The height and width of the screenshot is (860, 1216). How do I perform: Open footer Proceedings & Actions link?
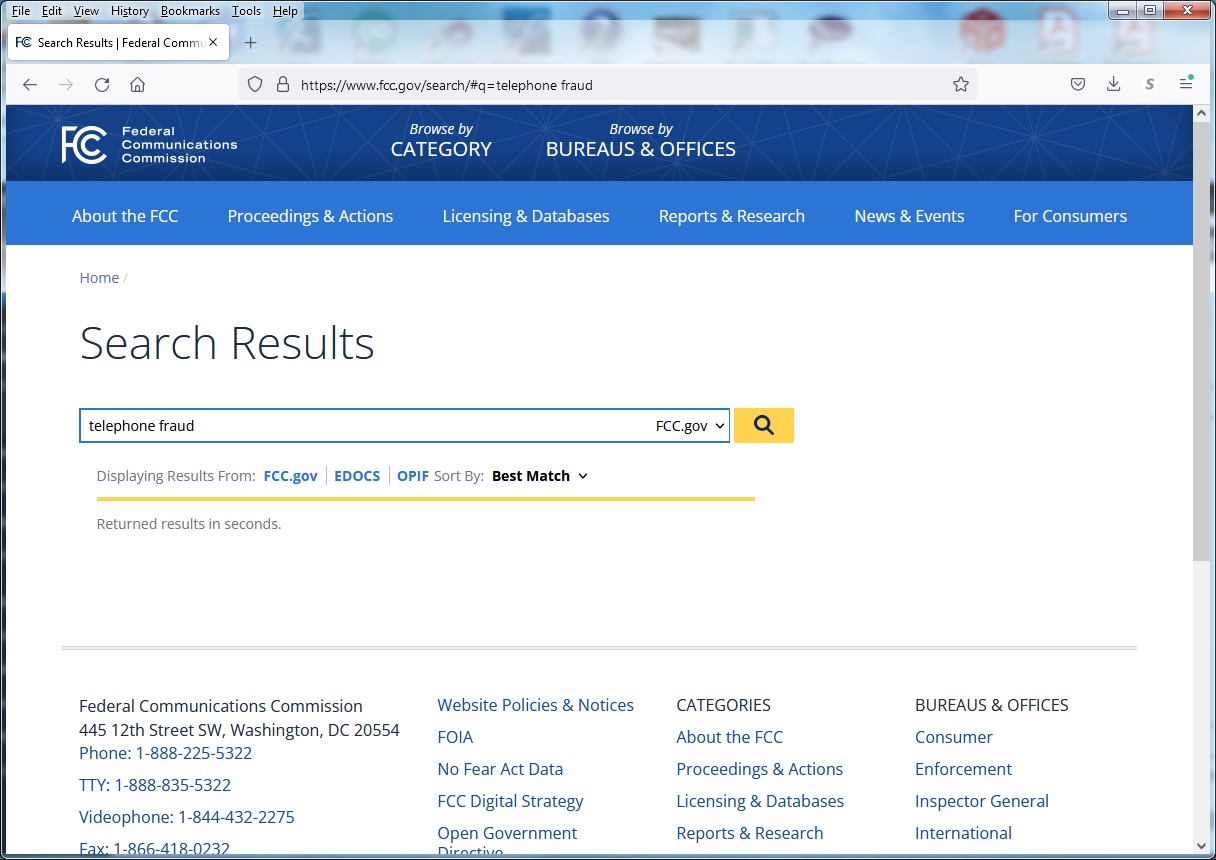(759, 769)
